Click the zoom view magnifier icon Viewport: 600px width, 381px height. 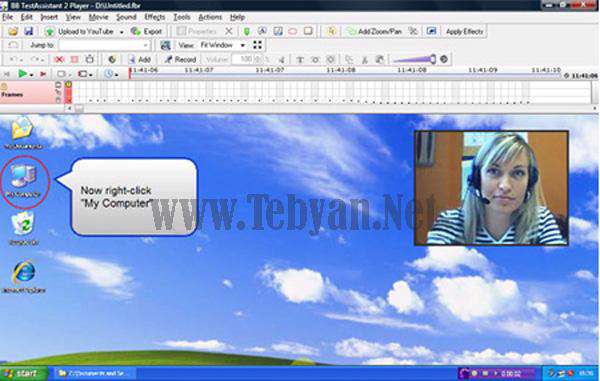(165, 45)
